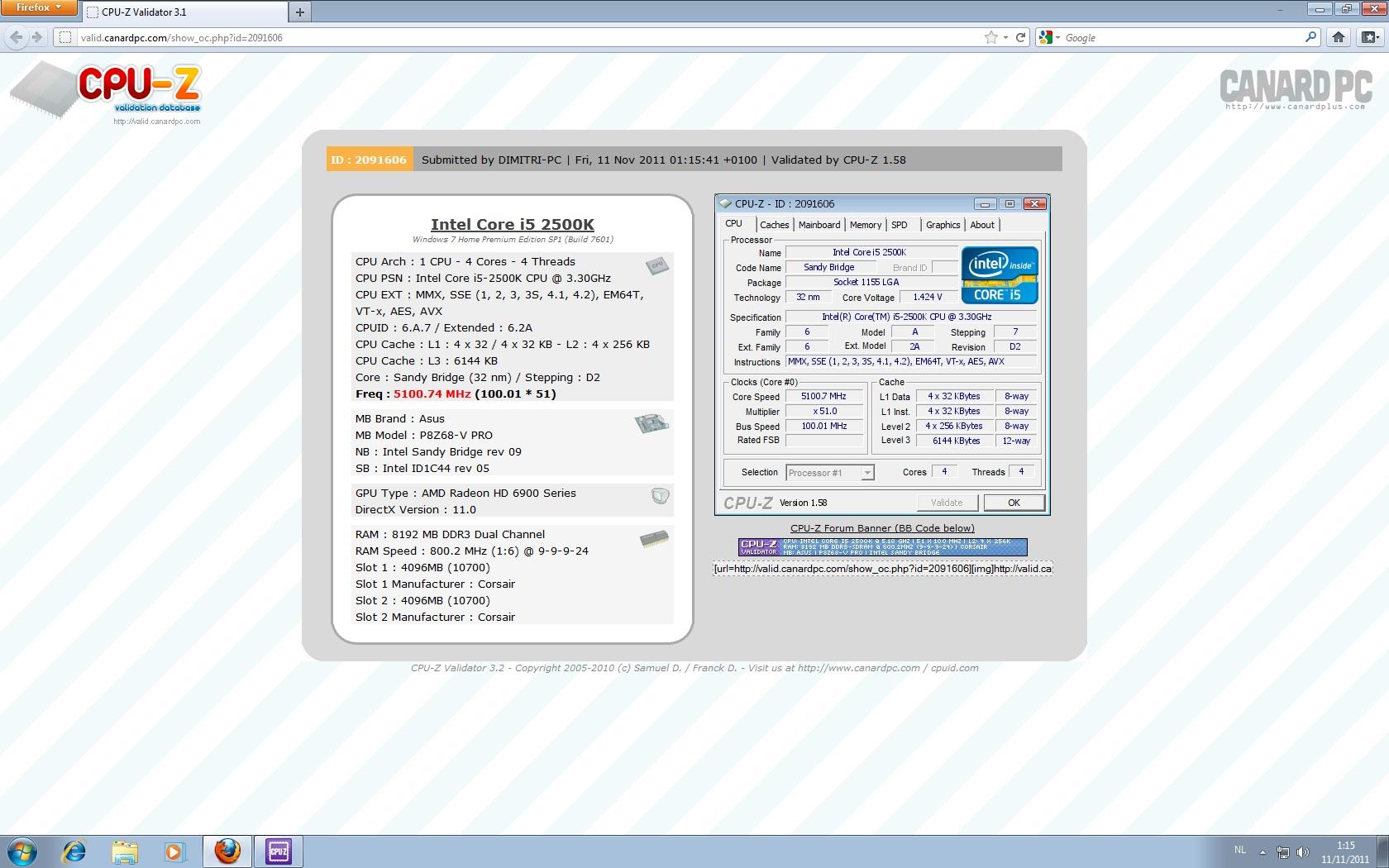Click the Bus Speed 100.01 MHz value
The width and height of the screenshot is (1389, 868).
(823, 427)
